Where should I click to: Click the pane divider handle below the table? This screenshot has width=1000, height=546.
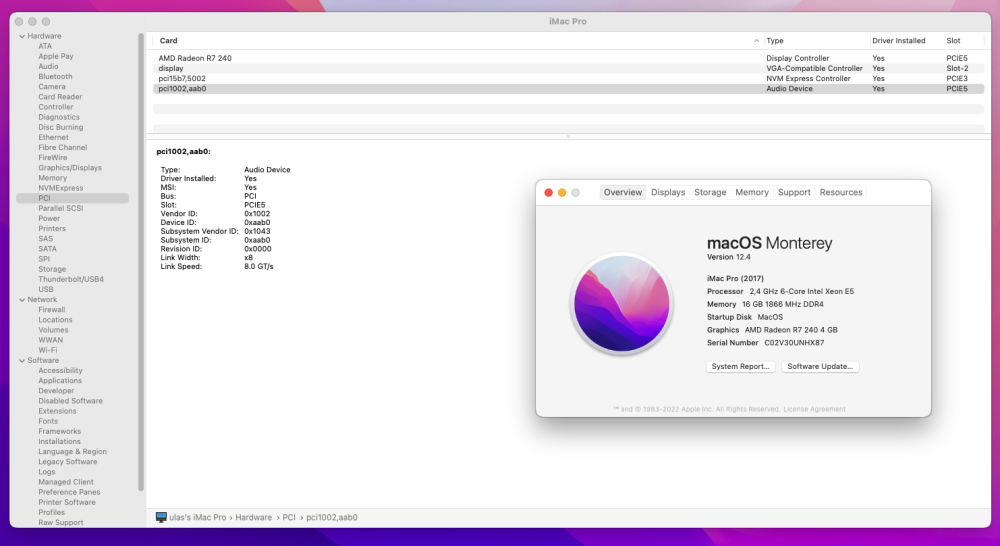(568, 136)
